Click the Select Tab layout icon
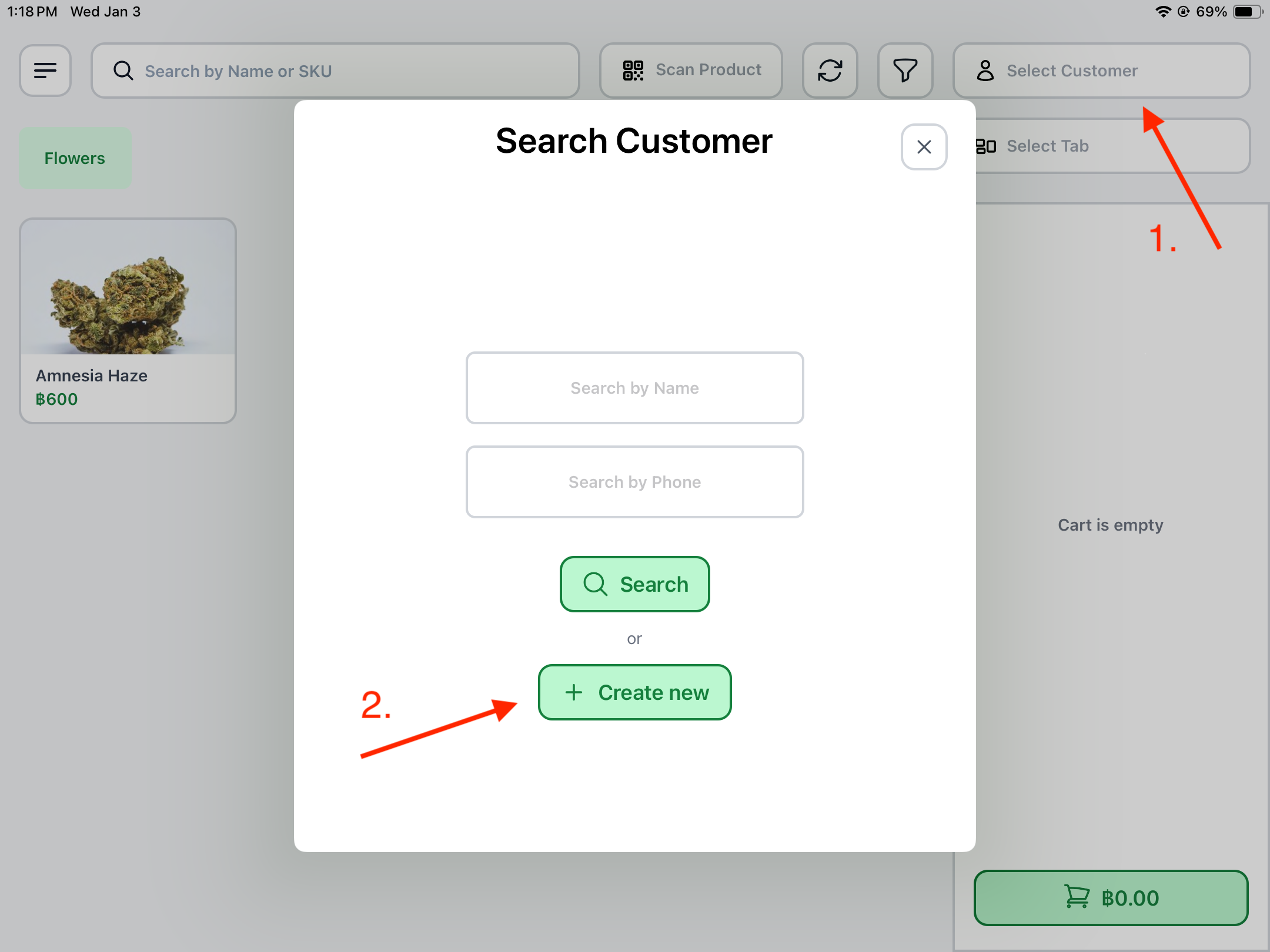Screen dimensions: 1270x952 [986, 146]
